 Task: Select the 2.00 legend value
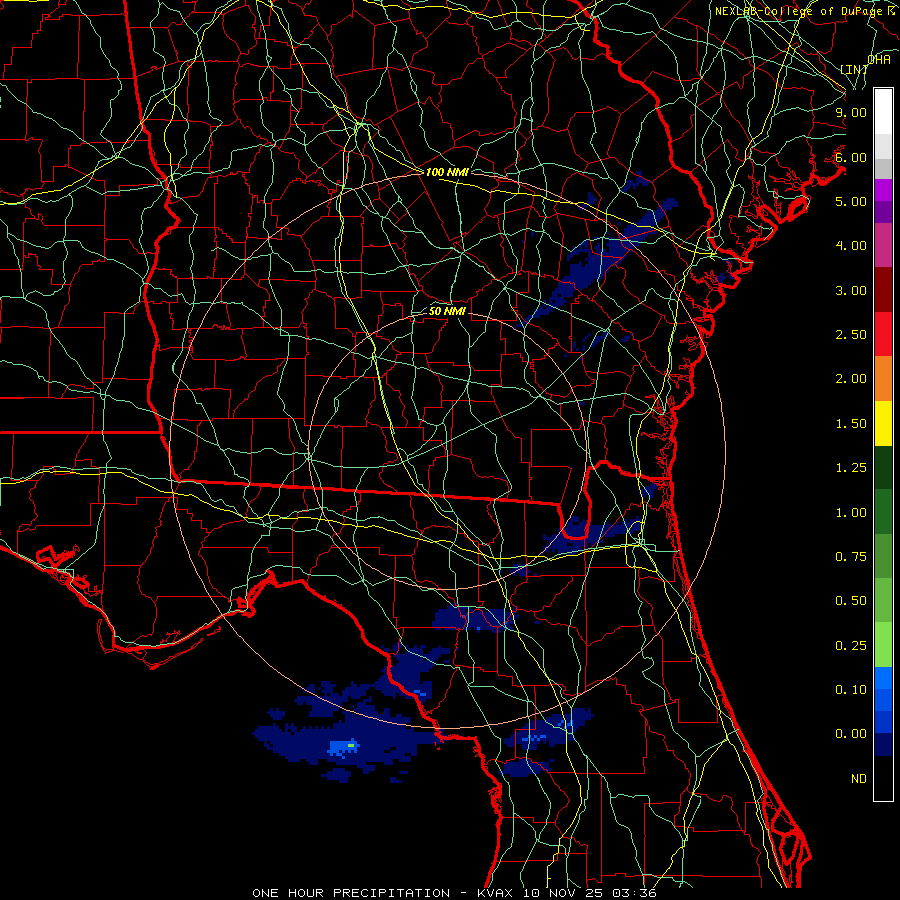point(851,379)
